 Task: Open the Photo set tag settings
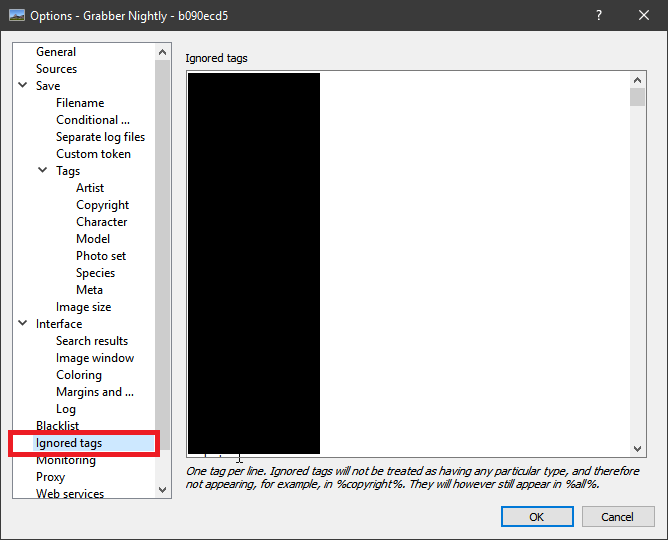click(101, 256)
